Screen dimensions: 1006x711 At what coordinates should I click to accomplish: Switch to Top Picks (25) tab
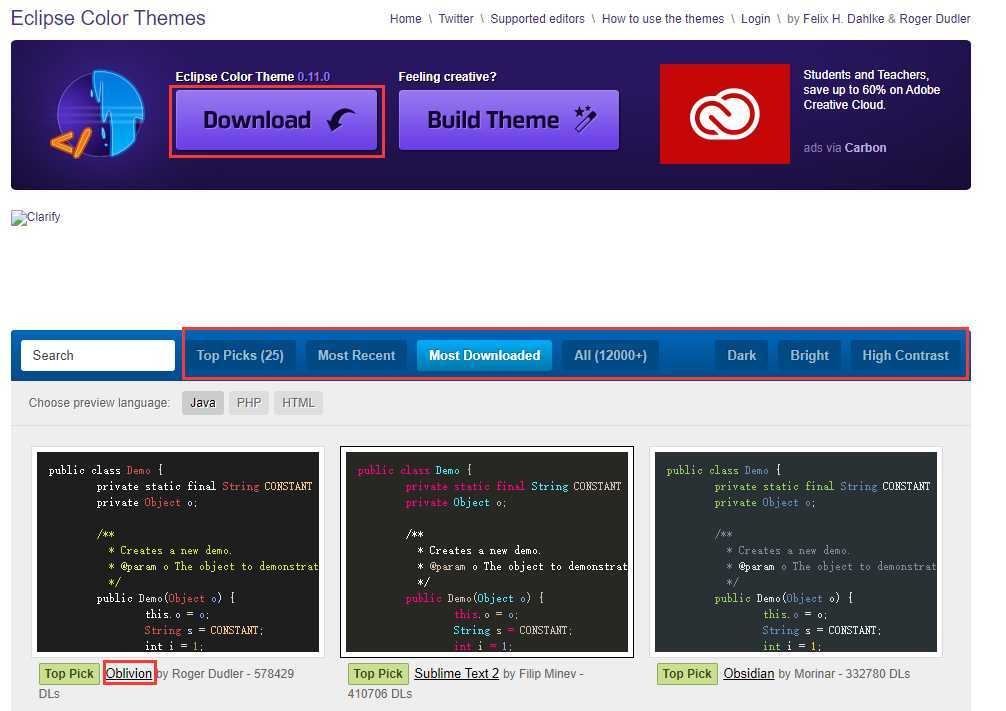coord(240,356)
